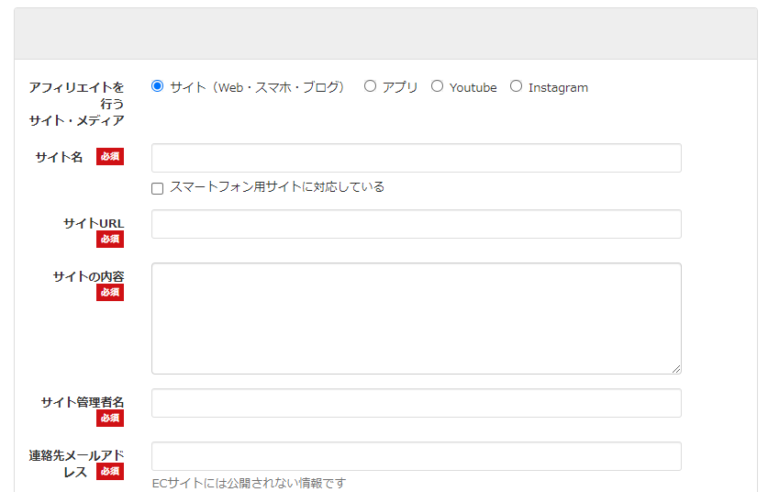Select Youtube as the affiliate media

point(437,87)
